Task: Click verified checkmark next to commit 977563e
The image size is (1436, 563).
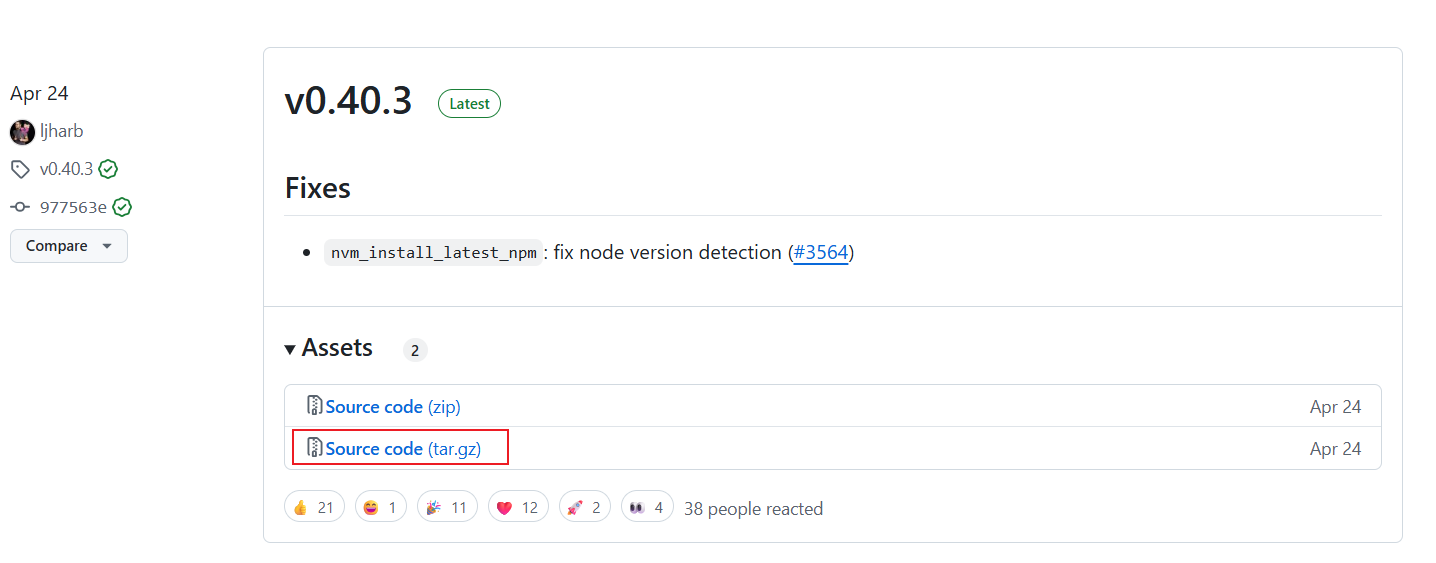Action: tap(122, 207)
